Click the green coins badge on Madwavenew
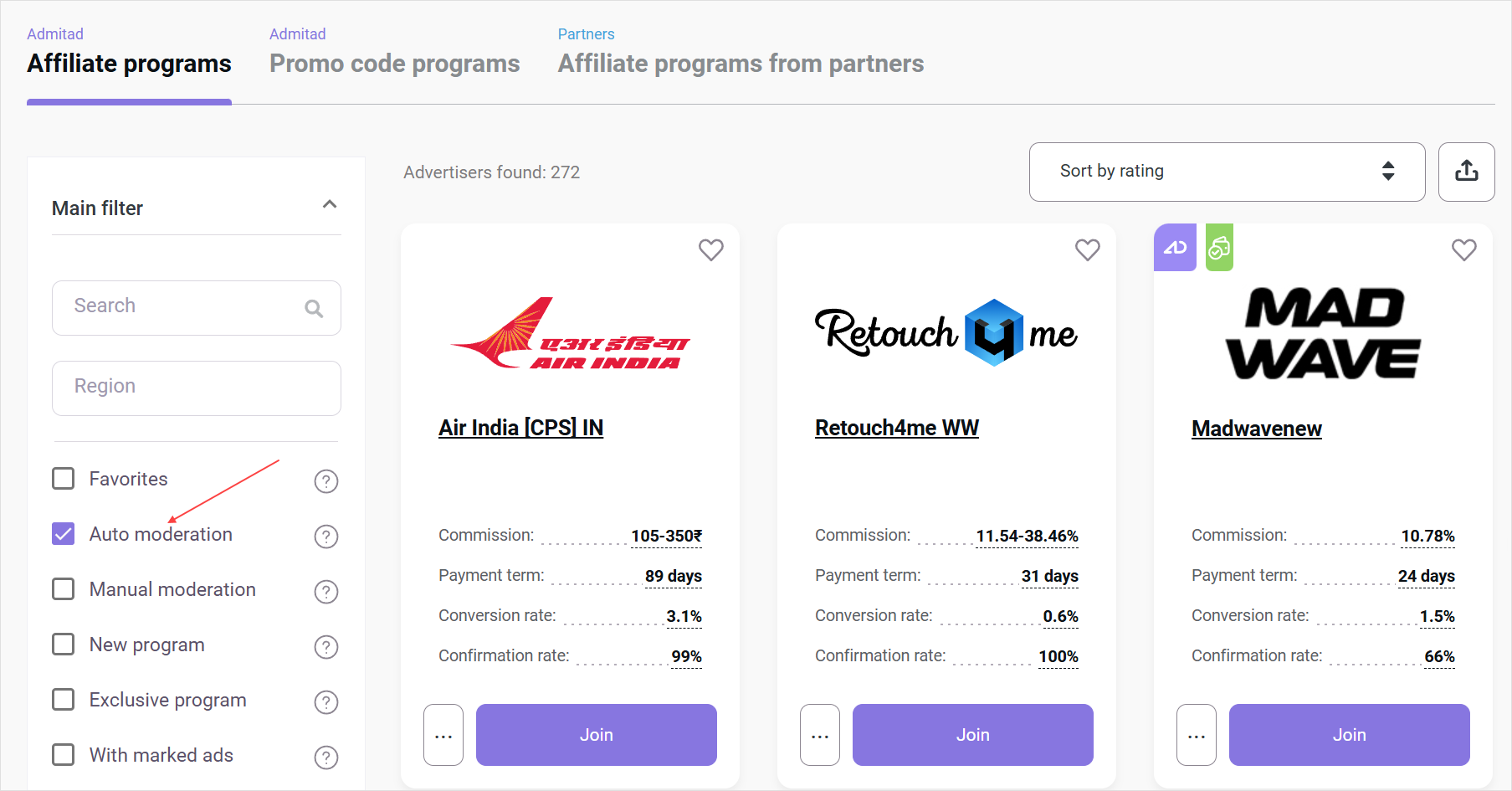The width and height of the screenshot is (1512, 791). pyautogui.click(x=1219, y=248)
